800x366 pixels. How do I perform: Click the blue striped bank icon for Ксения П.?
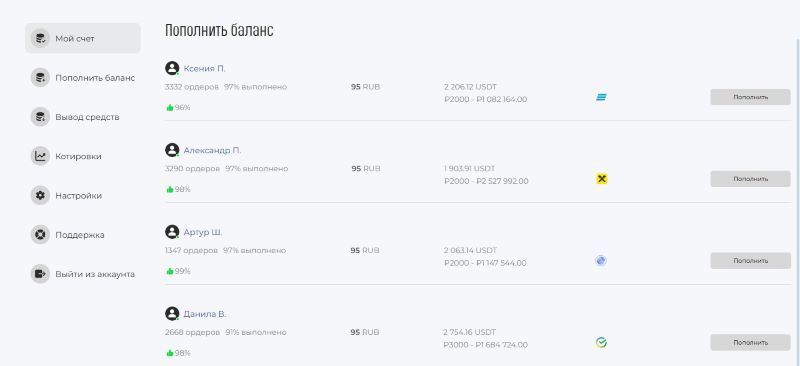602,97
